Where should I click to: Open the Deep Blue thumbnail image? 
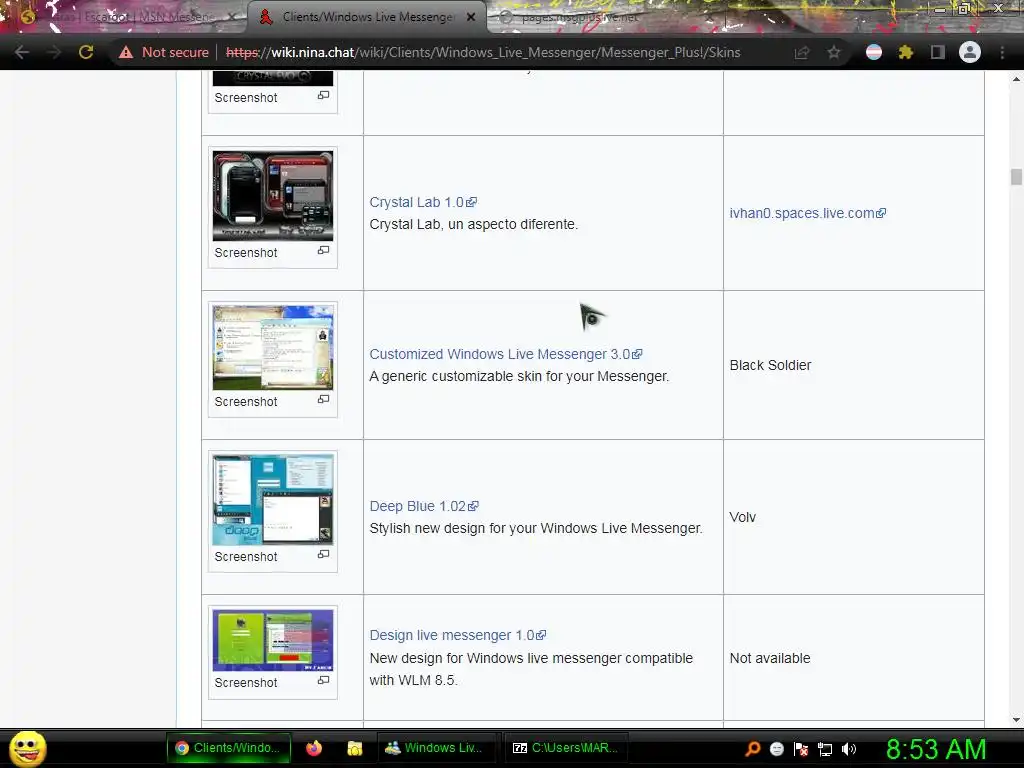pos(273,500)
